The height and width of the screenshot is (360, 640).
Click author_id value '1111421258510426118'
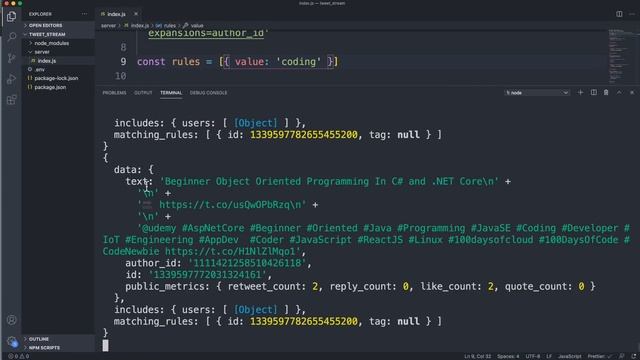tap(247, 263)
